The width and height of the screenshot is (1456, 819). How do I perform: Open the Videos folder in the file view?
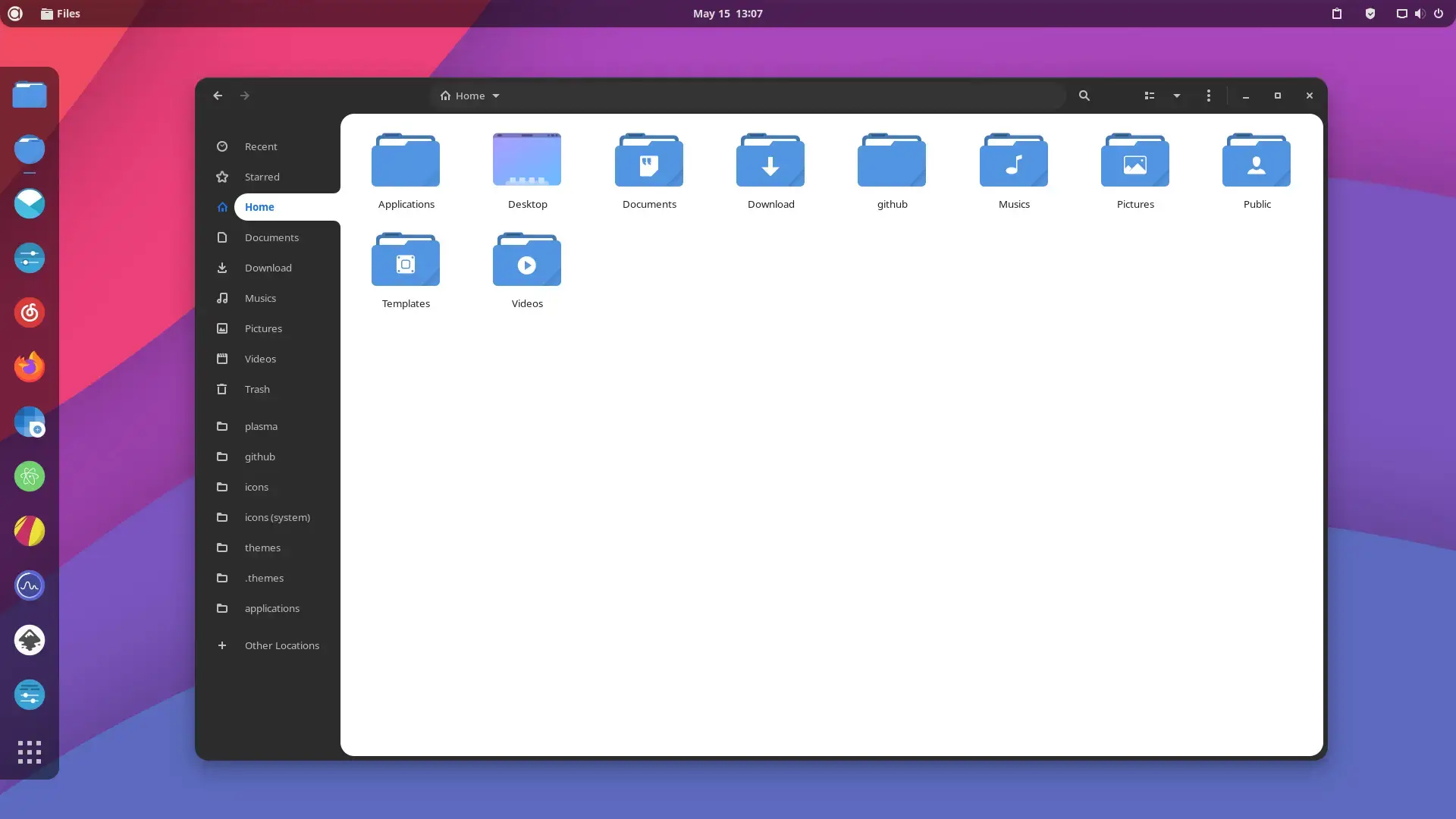pos(527,260)
